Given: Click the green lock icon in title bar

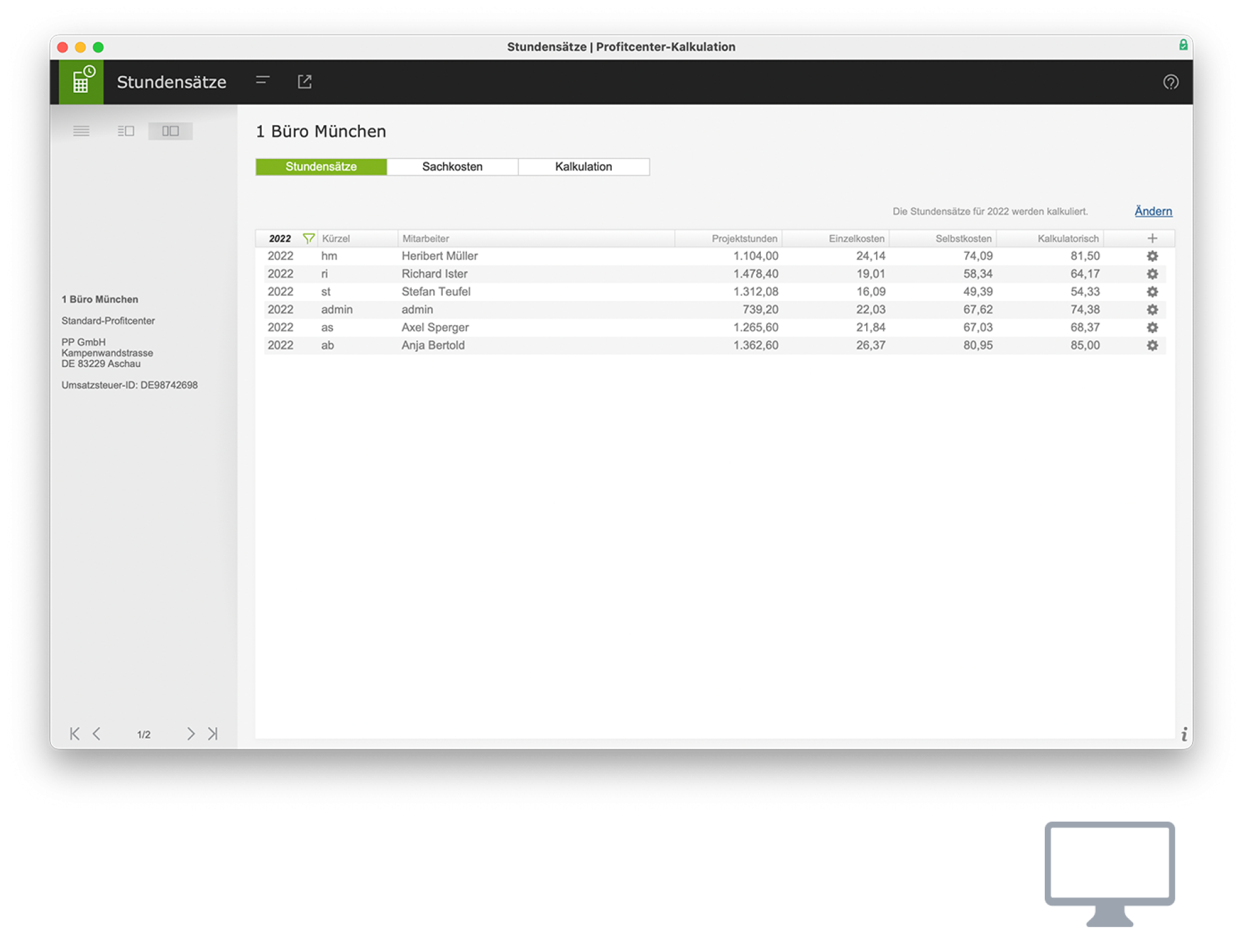Looking at the screenshot, I should [x=1183, y=44].
